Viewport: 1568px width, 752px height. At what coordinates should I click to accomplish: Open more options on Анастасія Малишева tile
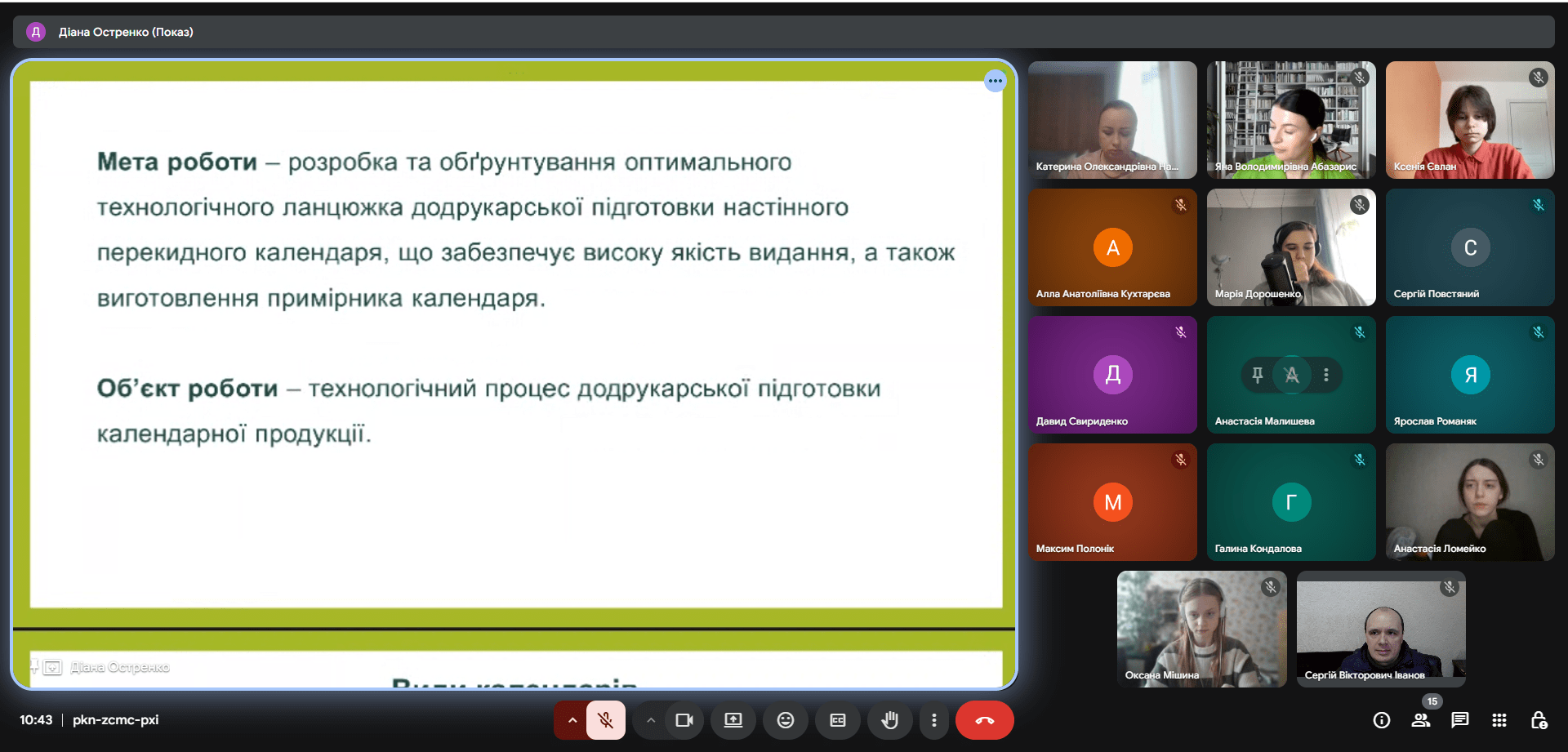[x=1326, y=375]
